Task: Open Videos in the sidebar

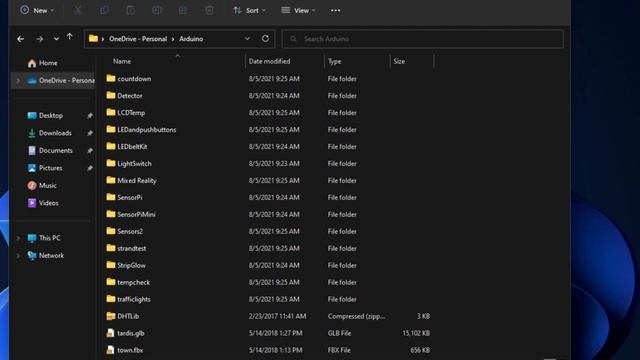Action: [x=43, y=203]
